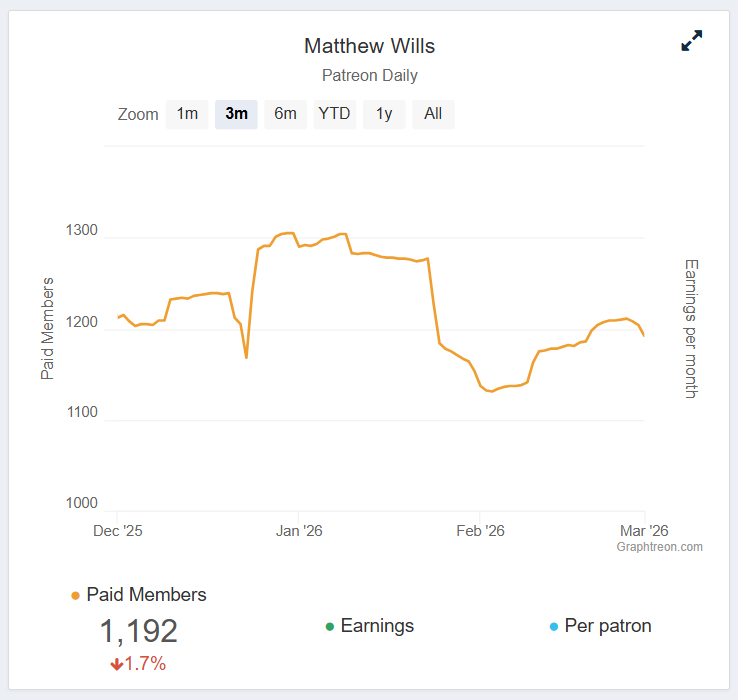Show All data range
738x700 pixels.
click(x=433, y=114)
